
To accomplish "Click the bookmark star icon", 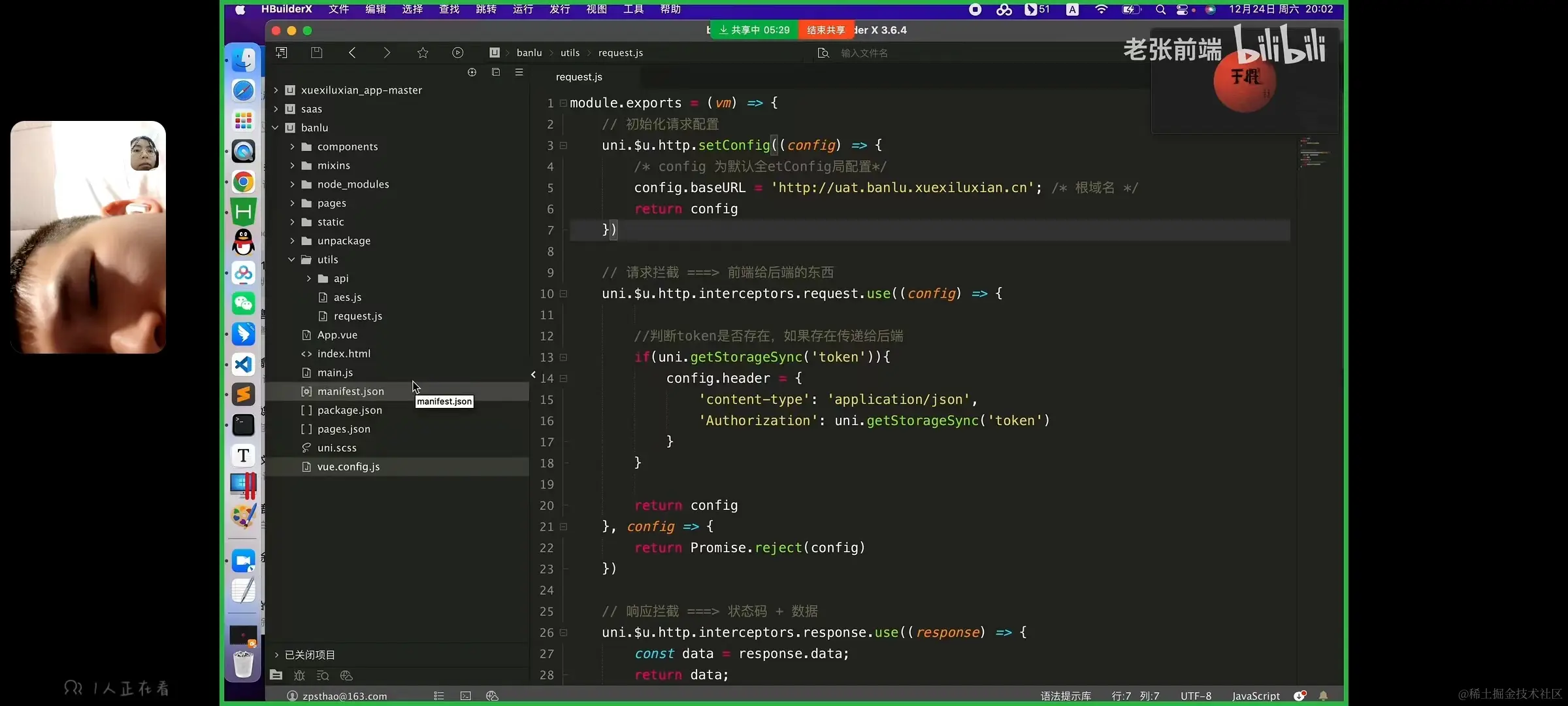I will point(423,52).
